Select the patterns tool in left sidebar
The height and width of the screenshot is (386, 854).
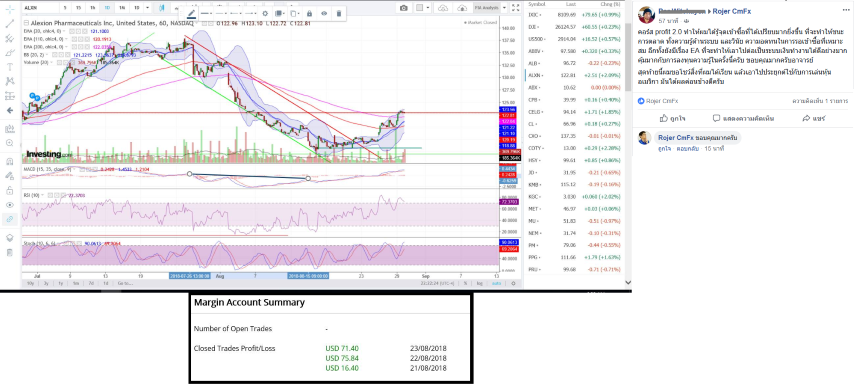point(9,81)
